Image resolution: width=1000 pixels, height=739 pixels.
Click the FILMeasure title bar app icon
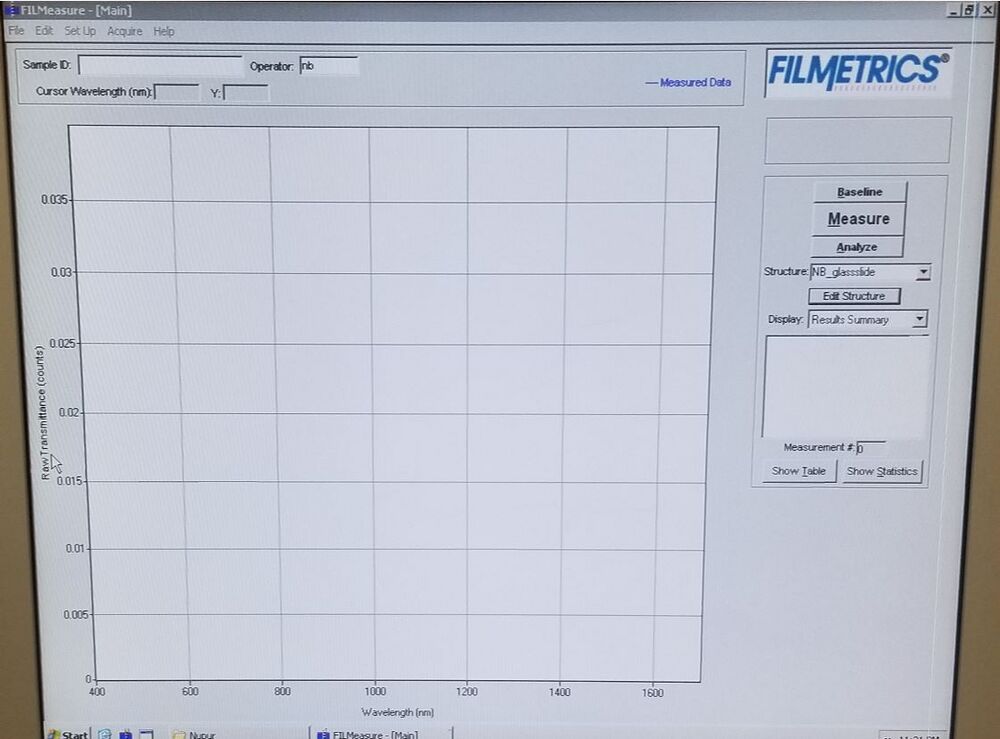point(11,10)
